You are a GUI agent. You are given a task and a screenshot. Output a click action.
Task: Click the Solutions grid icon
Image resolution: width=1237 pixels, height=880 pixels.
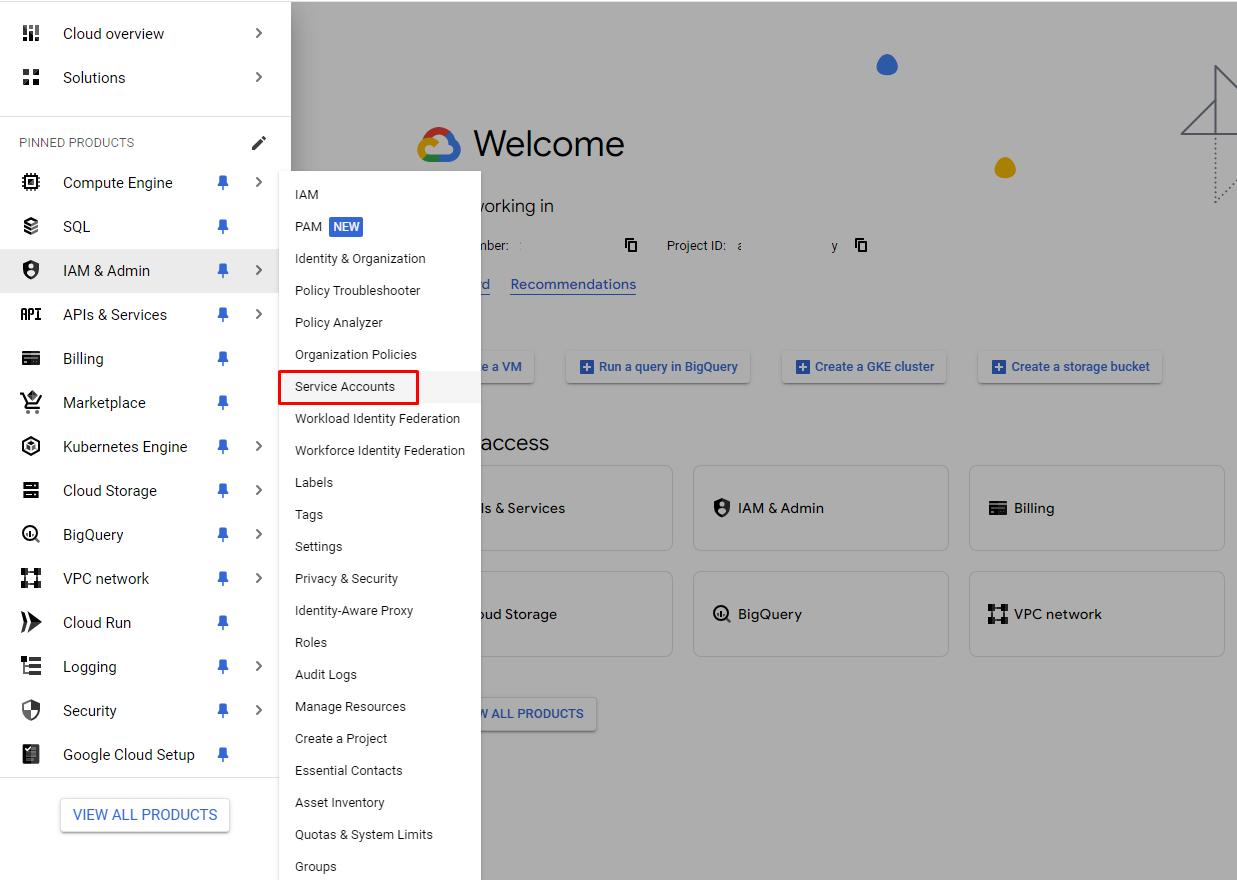31,77
